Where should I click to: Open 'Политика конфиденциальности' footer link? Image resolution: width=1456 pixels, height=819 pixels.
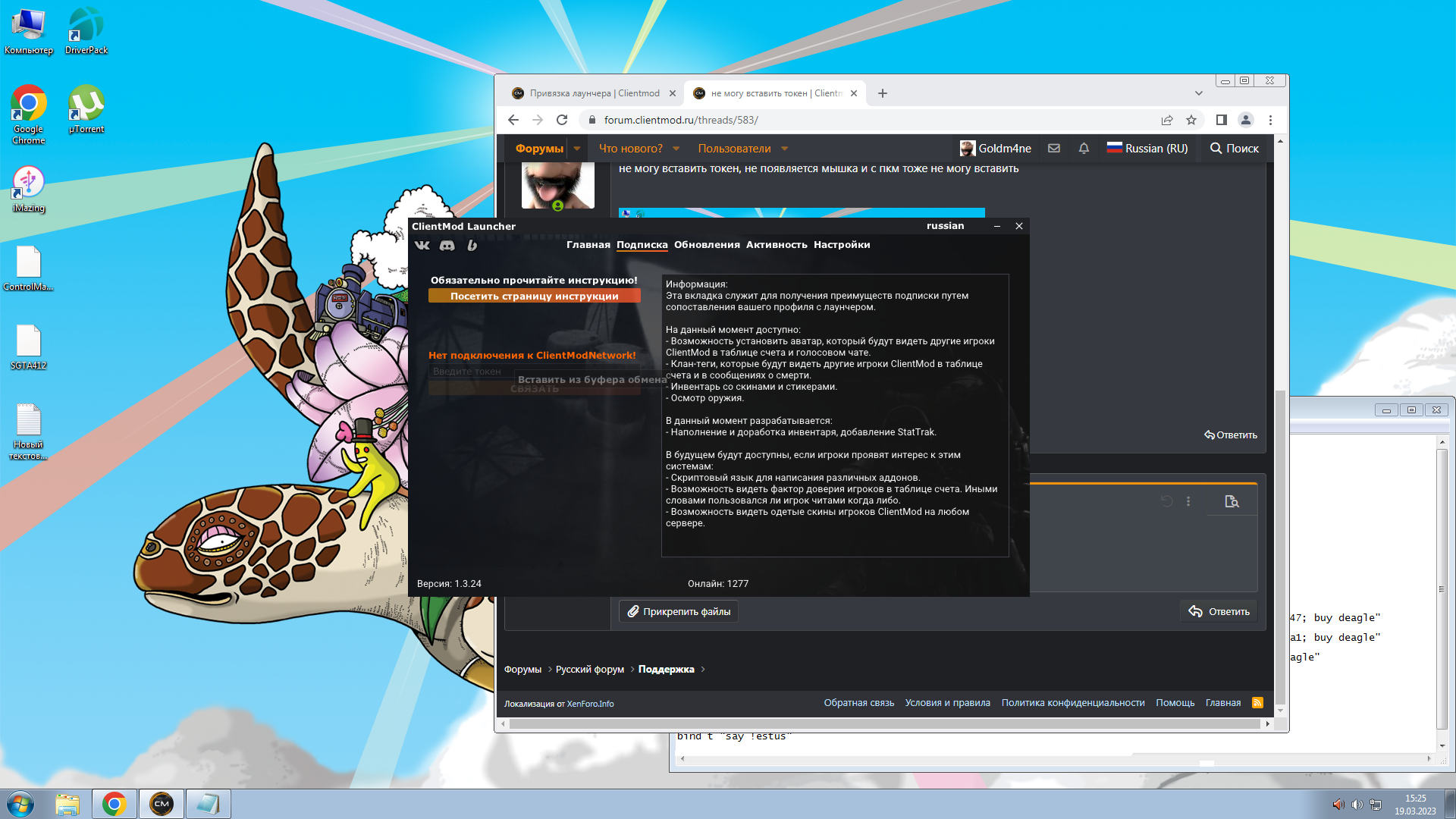pos(1073,703)
